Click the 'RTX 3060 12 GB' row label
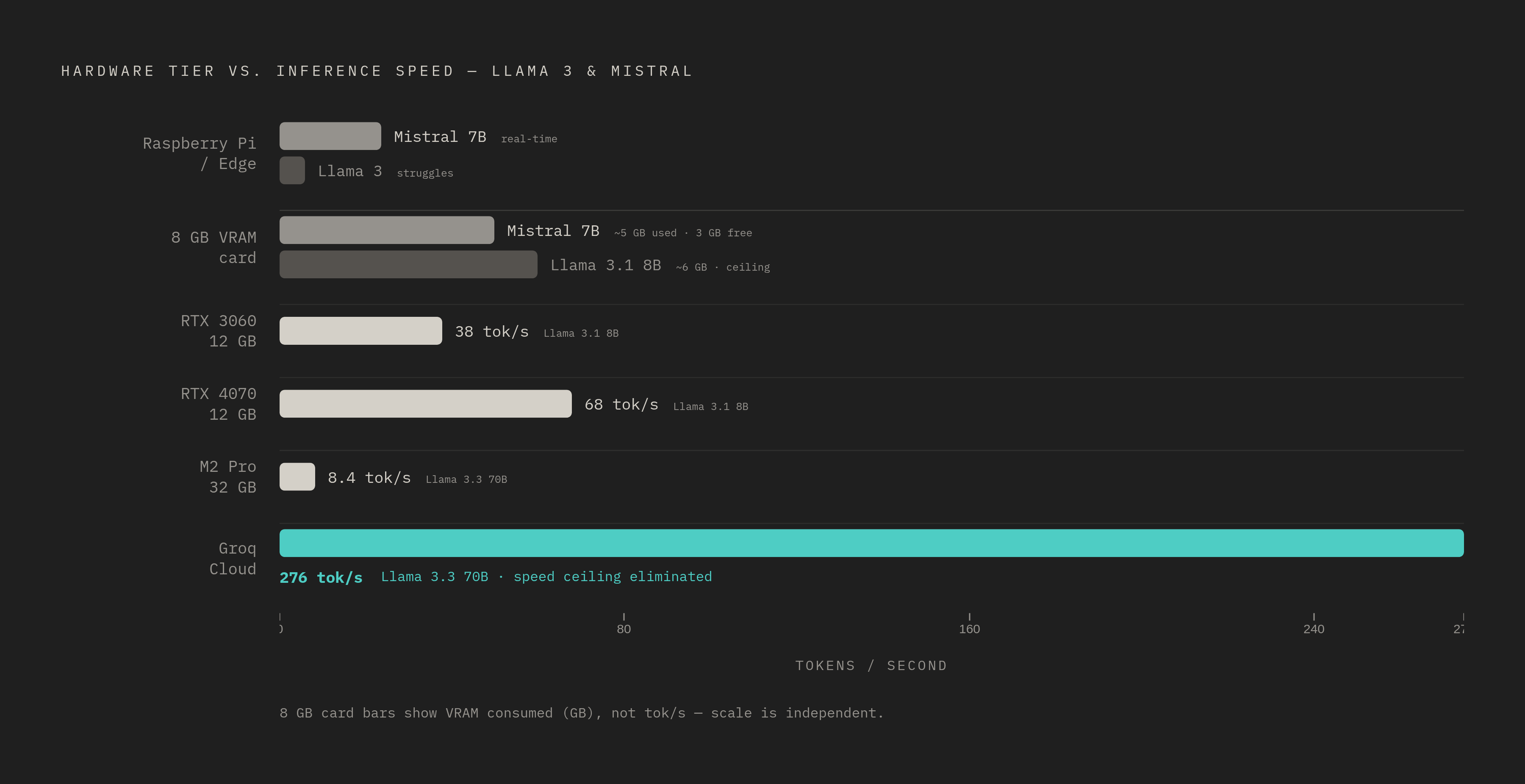The height and width of the screenshot is (784, 1525). tap(219, 331)
